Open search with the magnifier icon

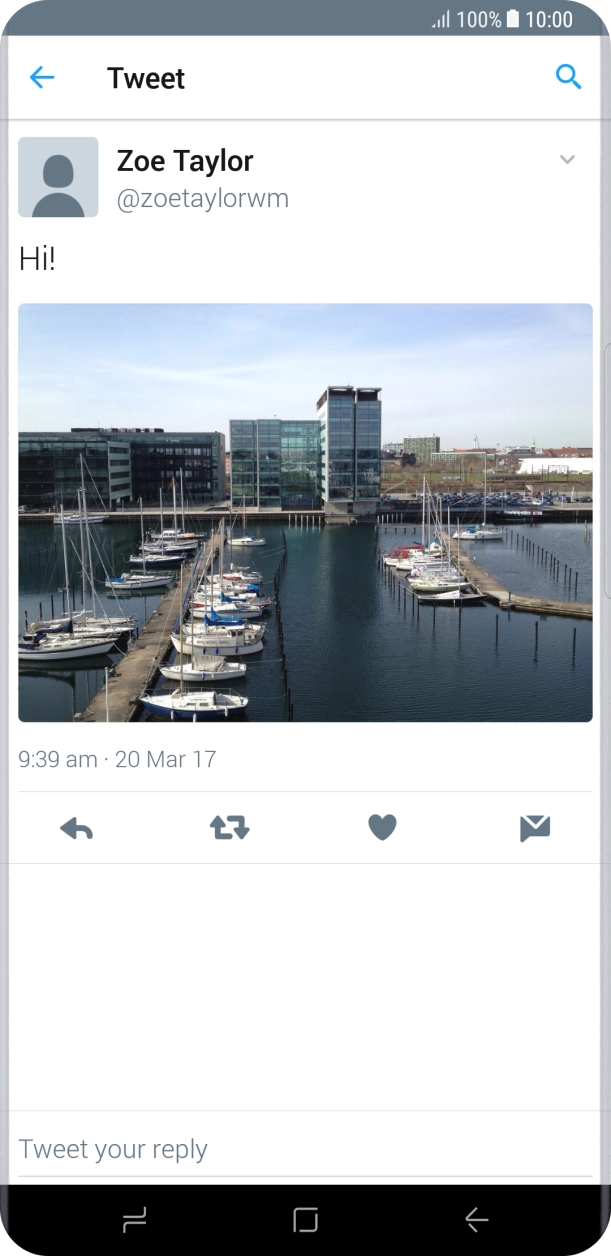[568, 77]
